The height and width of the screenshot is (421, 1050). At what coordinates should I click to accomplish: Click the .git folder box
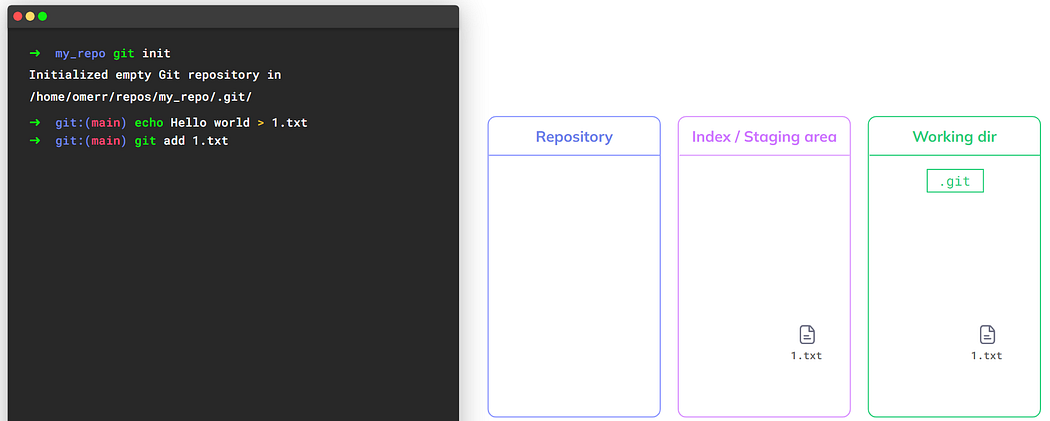point(955,181)
